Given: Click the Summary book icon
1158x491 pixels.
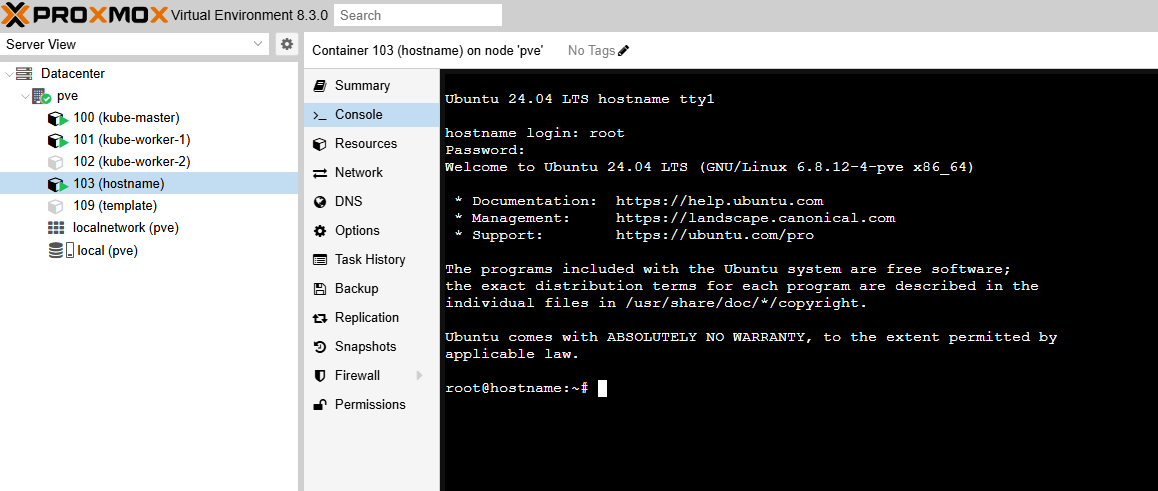Looking at the screenshot, I should coord(320,86).
